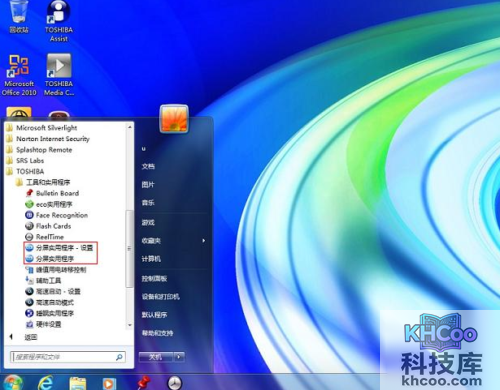Expand the Norton Internet Security folder

point(48,139)
